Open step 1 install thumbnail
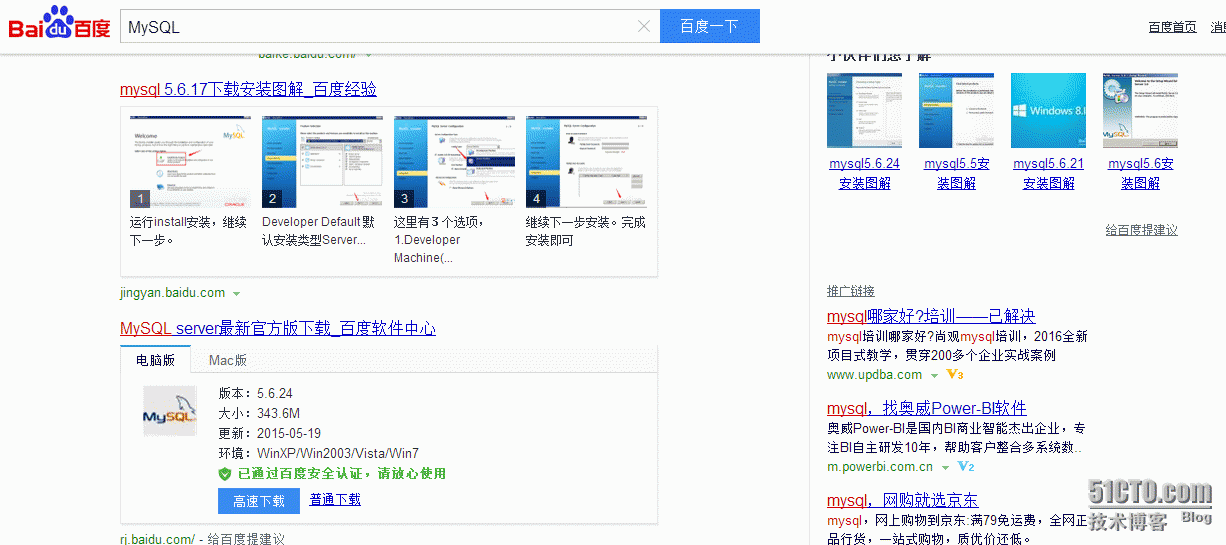1226x545 pixels. click(x=189, y=162)
